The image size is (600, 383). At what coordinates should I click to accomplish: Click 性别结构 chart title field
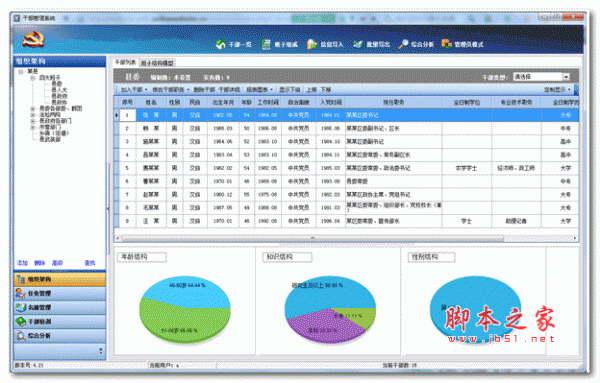432,257
